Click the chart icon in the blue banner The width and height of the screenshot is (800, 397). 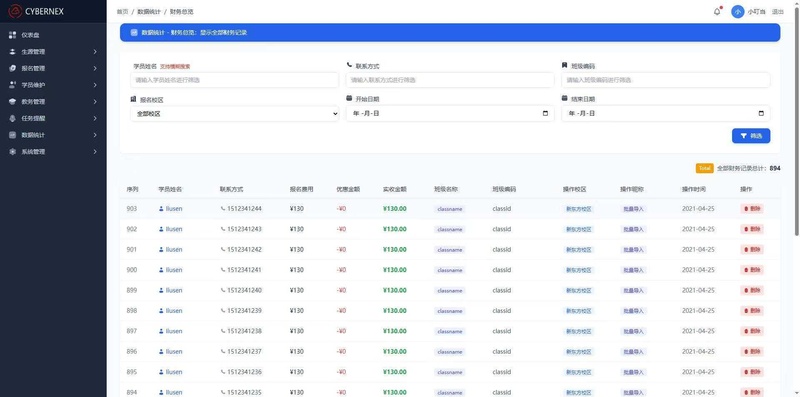click(x=134, y=32)
